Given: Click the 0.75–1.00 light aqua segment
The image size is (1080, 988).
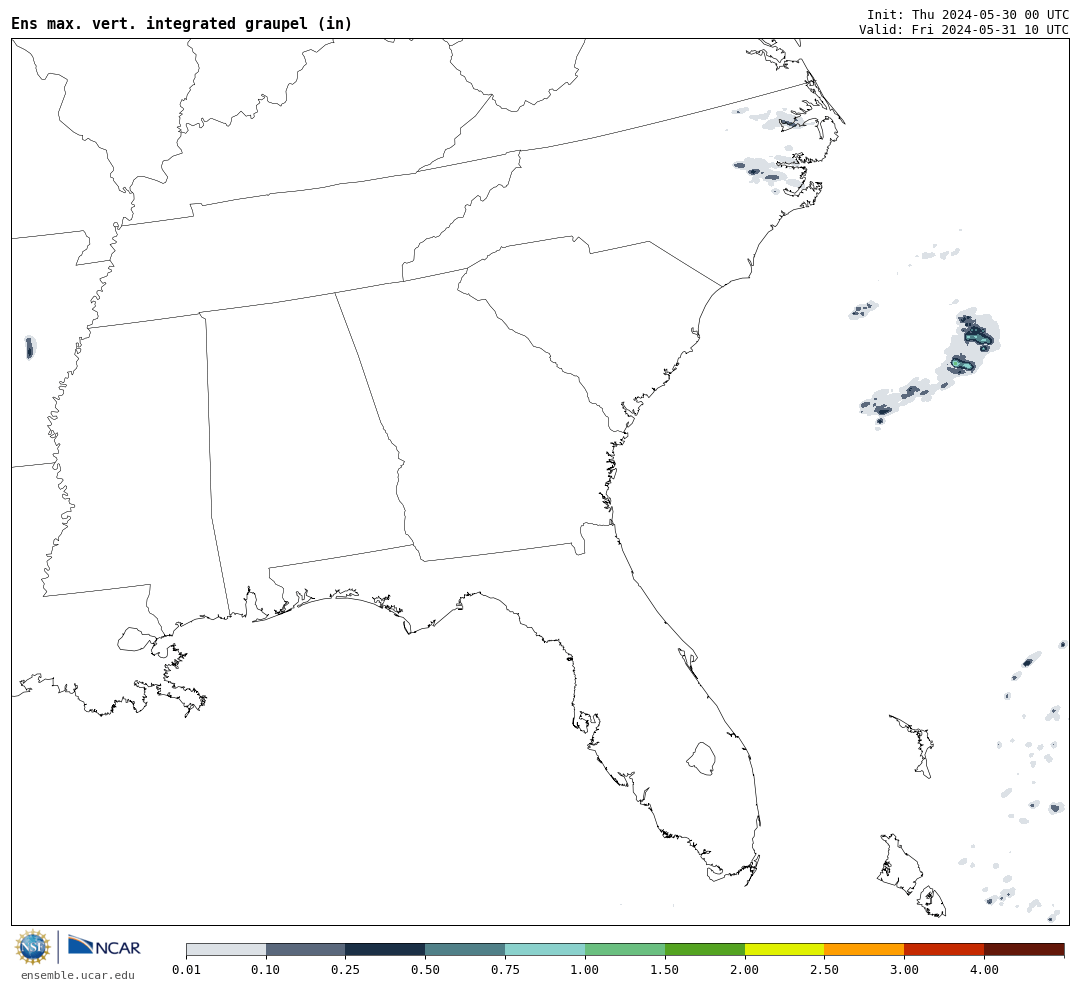Looking at the screenshot, I should point(546,949).
